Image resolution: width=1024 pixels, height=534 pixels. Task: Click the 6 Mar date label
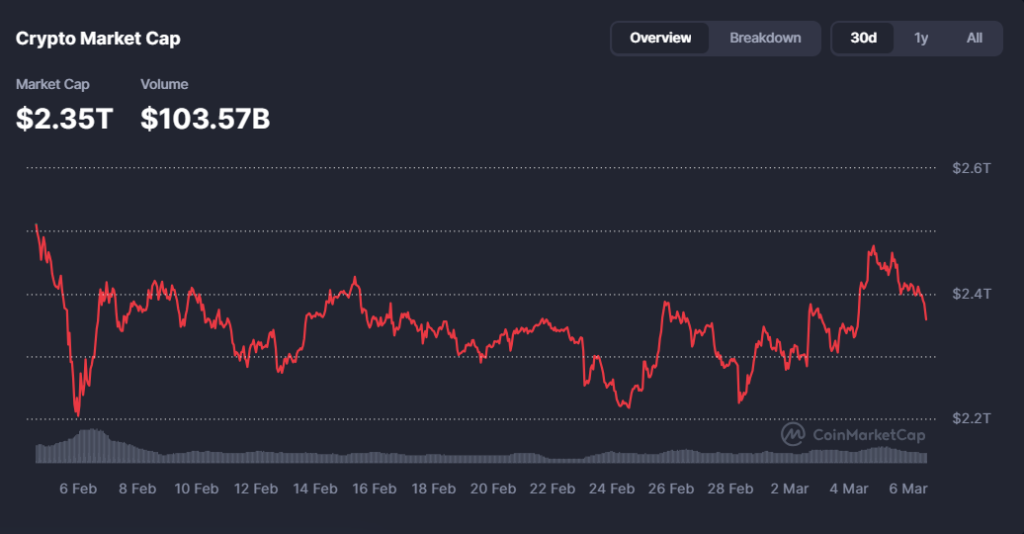[908, 489]
